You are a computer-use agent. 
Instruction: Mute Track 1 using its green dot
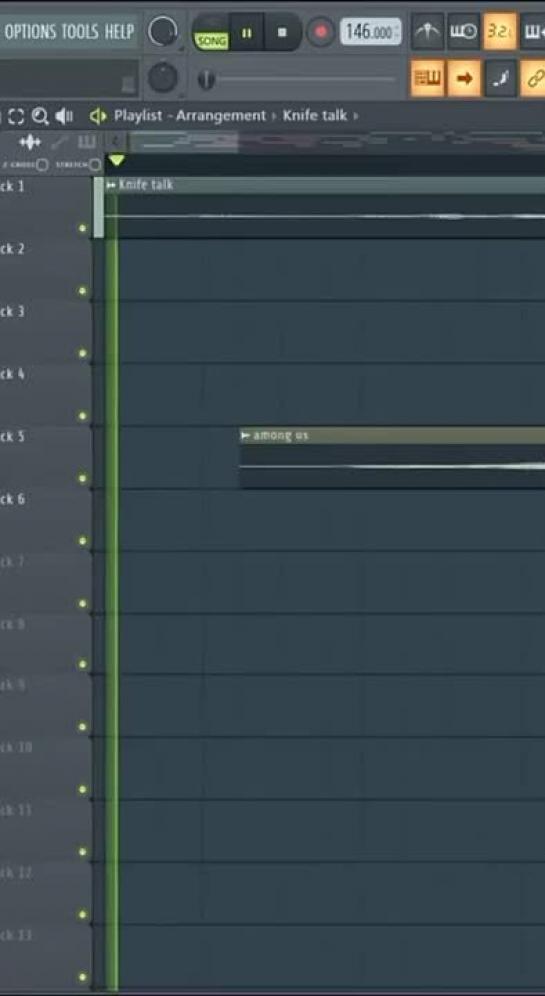tap(82, 228)
